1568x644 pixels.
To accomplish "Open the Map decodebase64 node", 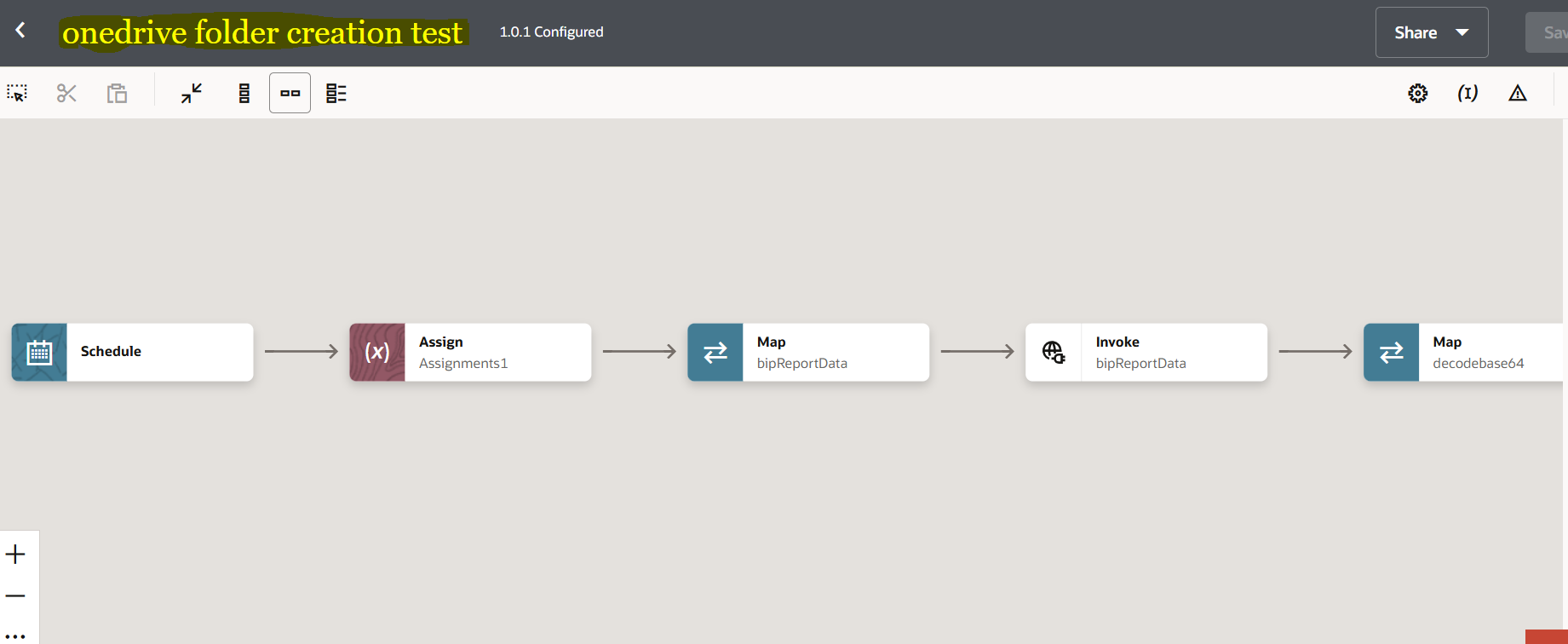I will pos(1464,352).
